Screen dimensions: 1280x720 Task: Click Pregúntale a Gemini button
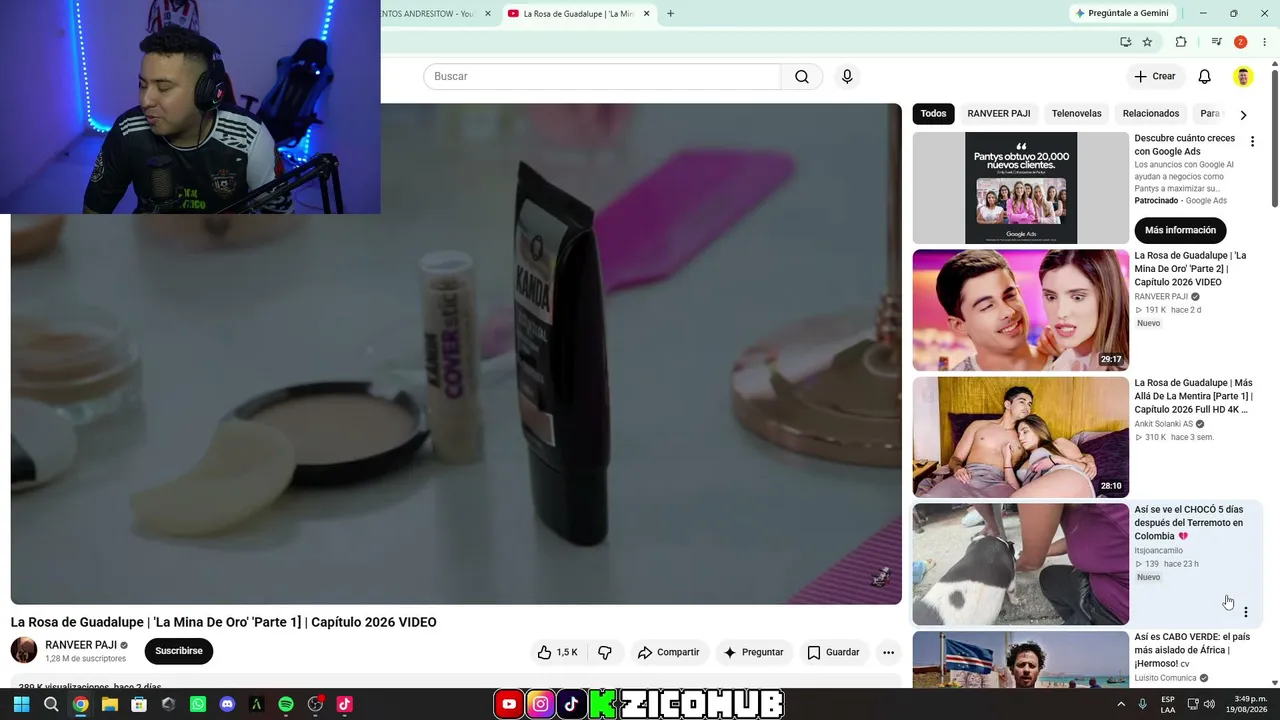pyautogui.click(x=1122, y=13)
